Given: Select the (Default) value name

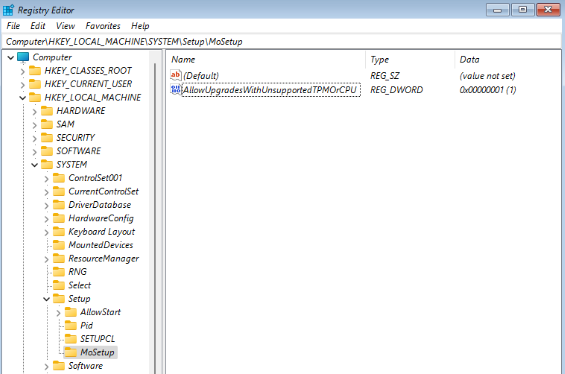Looking at the screenshot, I should (x=201, y=76).
